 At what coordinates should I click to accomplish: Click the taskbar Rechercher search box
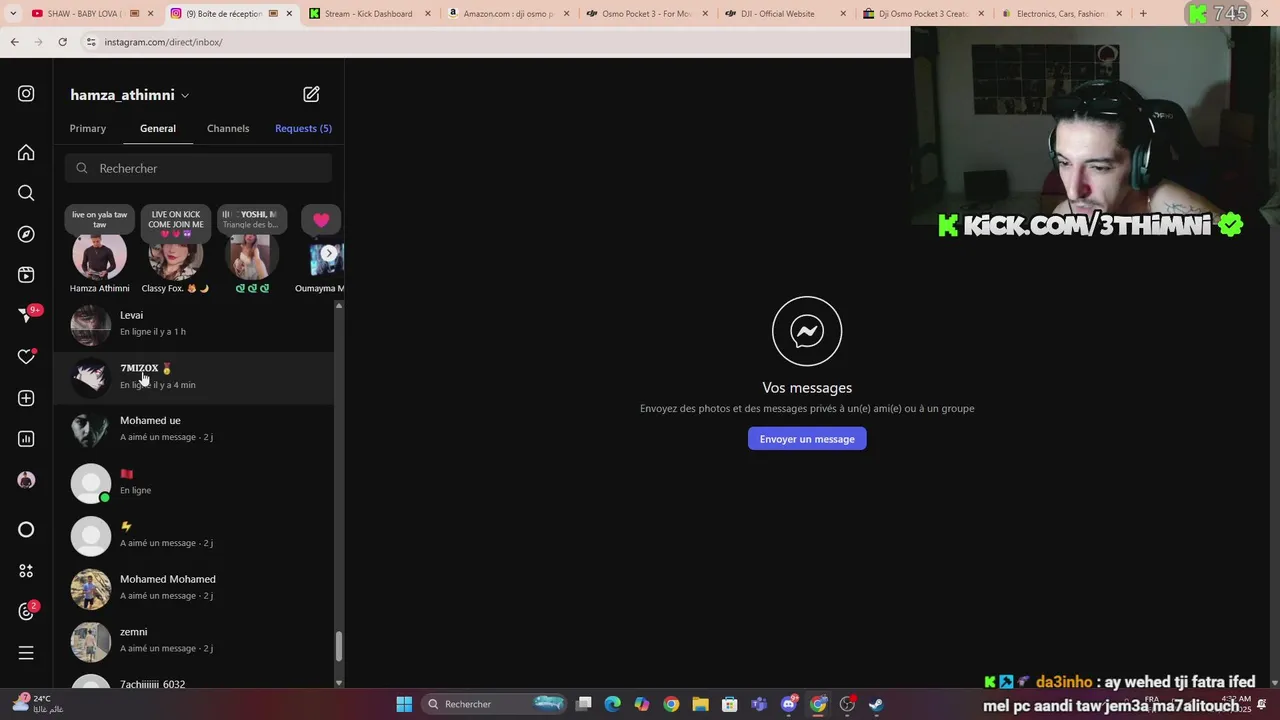coord(495,704)
